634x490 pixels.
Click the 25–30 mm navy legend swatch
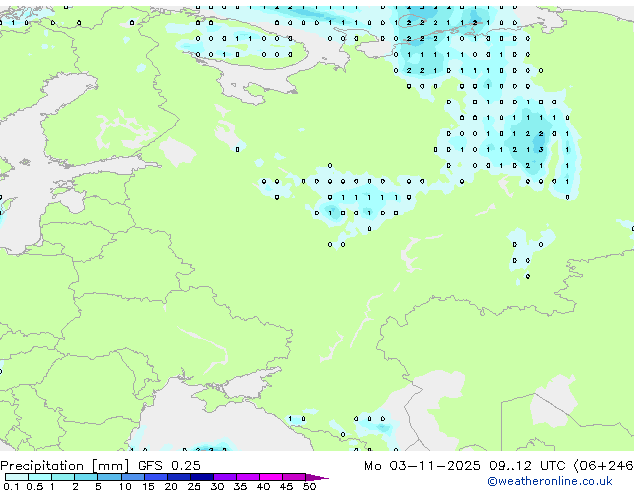click(201, 477)
